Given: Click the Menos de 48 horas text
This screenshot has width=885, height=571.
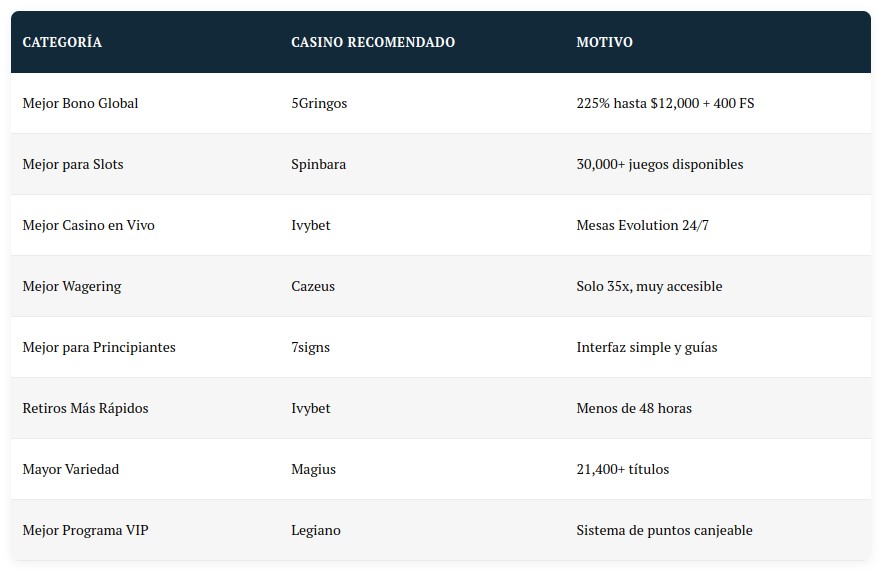Looking at the screenshot, I should point(634,408).
